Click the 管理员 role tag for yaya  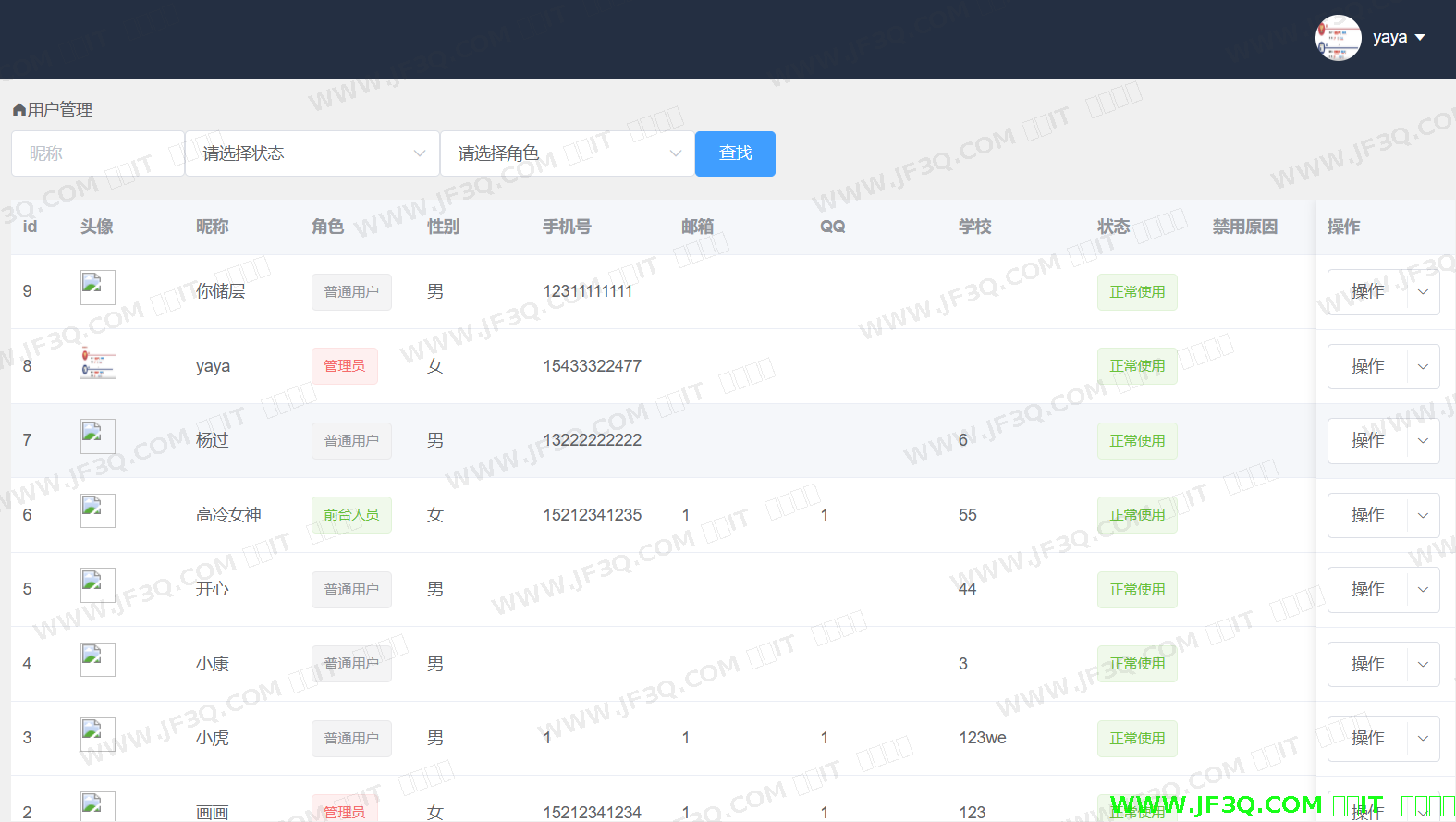344,366
